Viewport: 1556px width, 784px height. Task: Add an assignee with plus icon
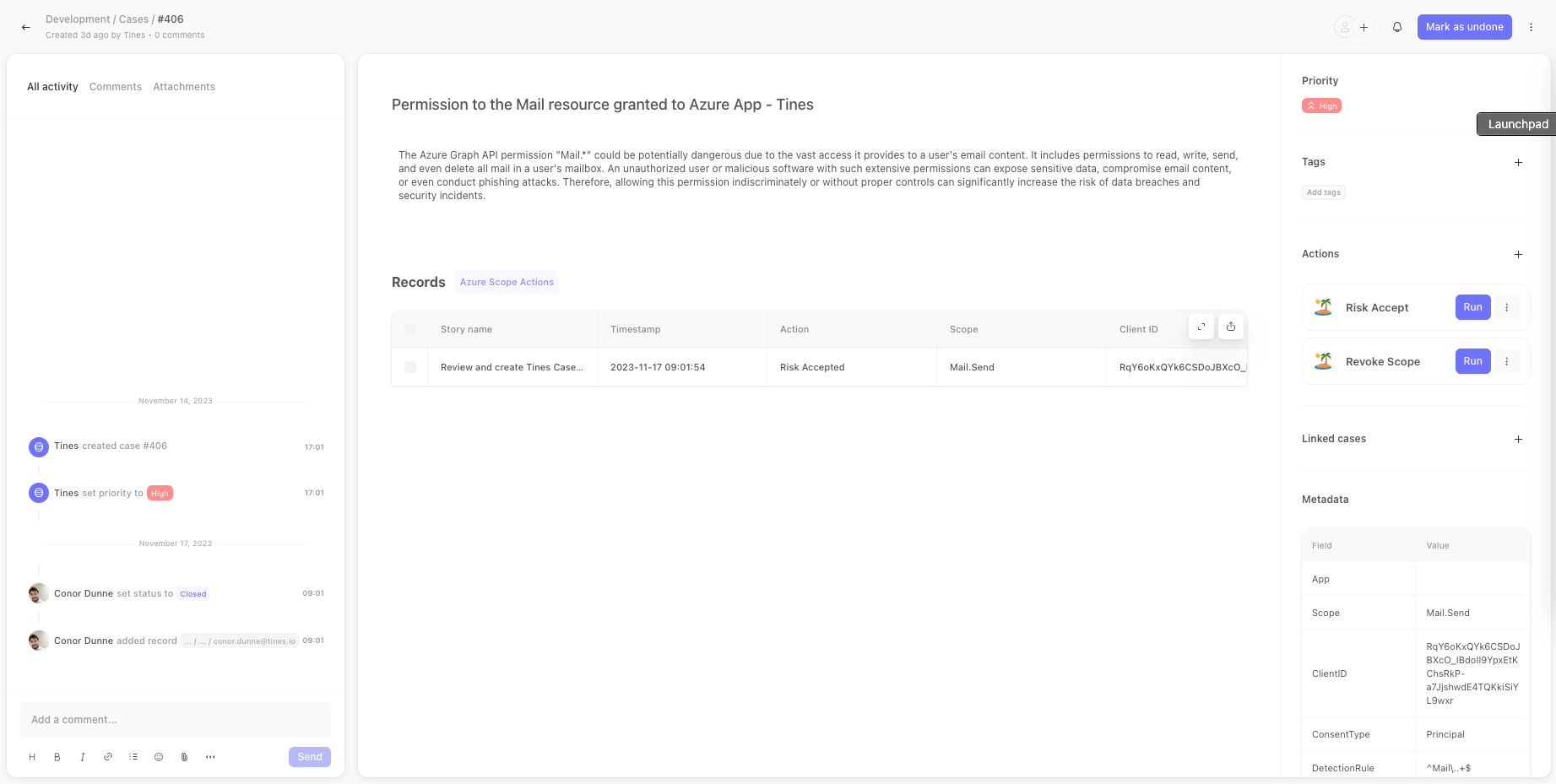click(1364, 27)
